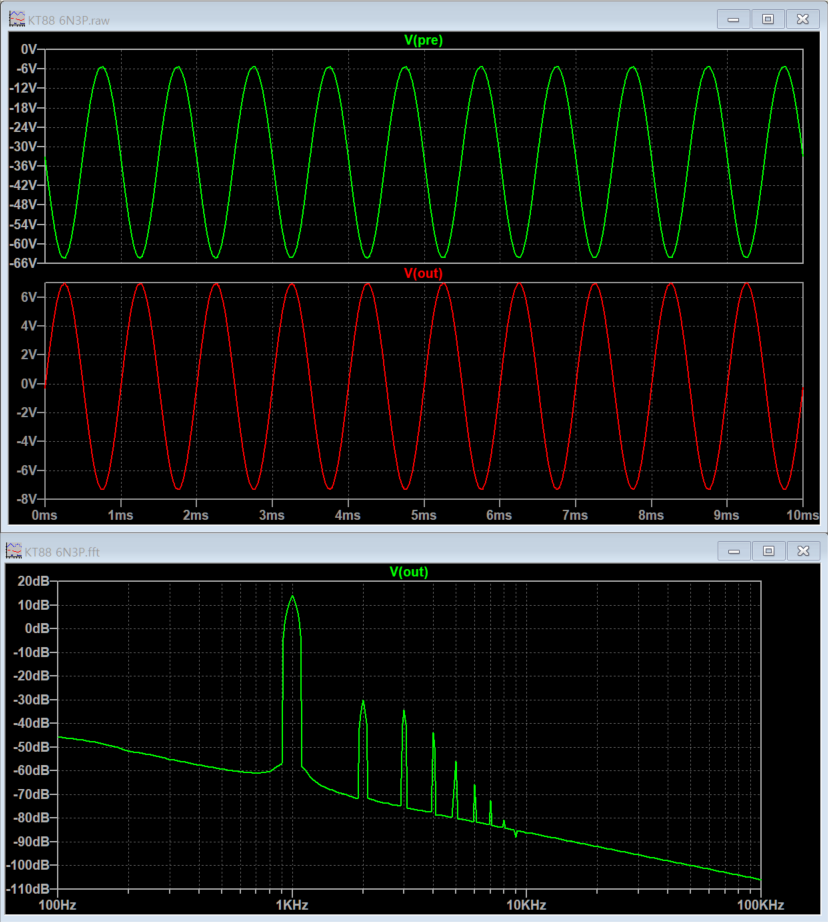Maximize the KT88 6N3P.fft window
The height and width of the screenshot is (922, 828).
point(768,550)
